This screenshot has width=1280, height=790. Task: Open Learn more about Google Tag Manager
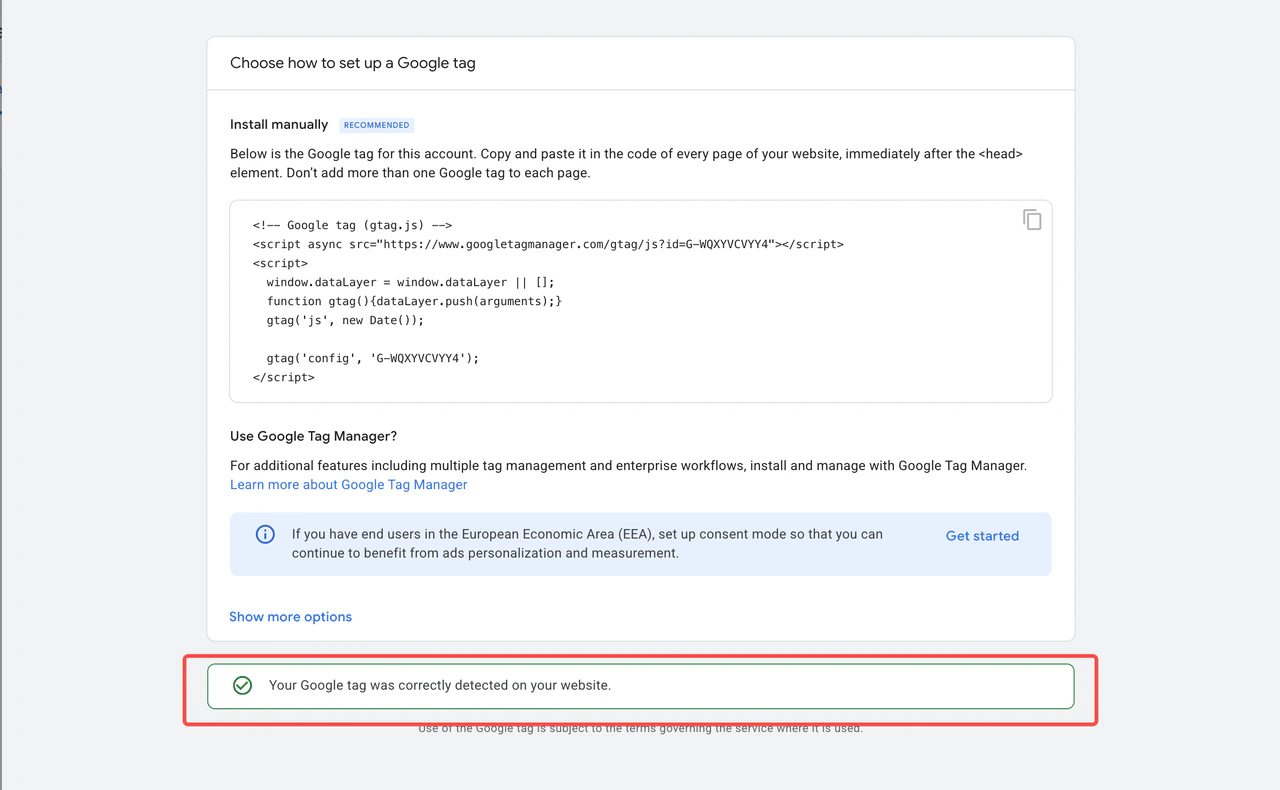[348, 485]
